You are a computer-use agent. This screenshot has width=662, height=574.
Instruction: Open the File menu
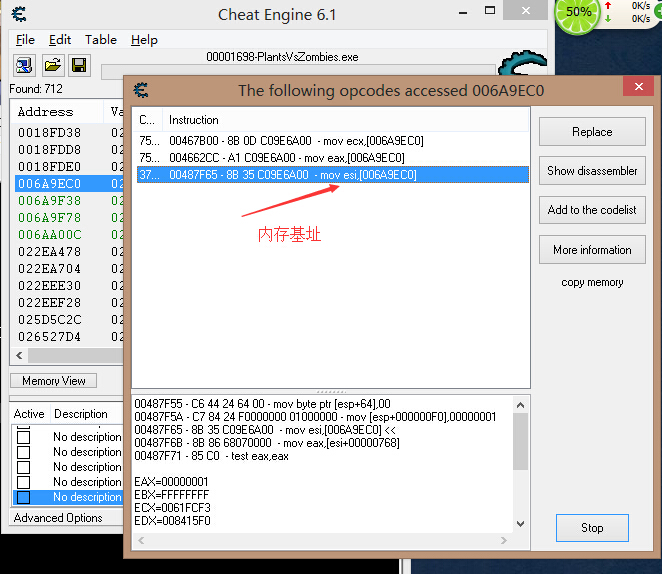coord(25,40)
